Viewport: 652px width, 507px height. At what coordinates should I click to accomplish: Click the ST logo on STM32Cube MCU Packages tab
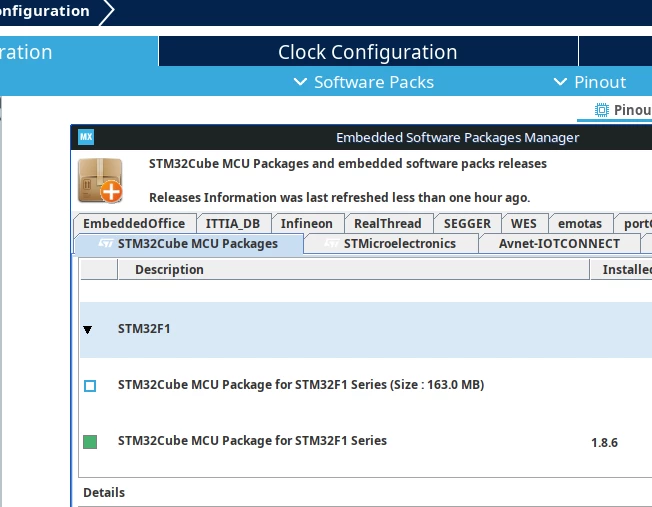(x=106, y=243)
